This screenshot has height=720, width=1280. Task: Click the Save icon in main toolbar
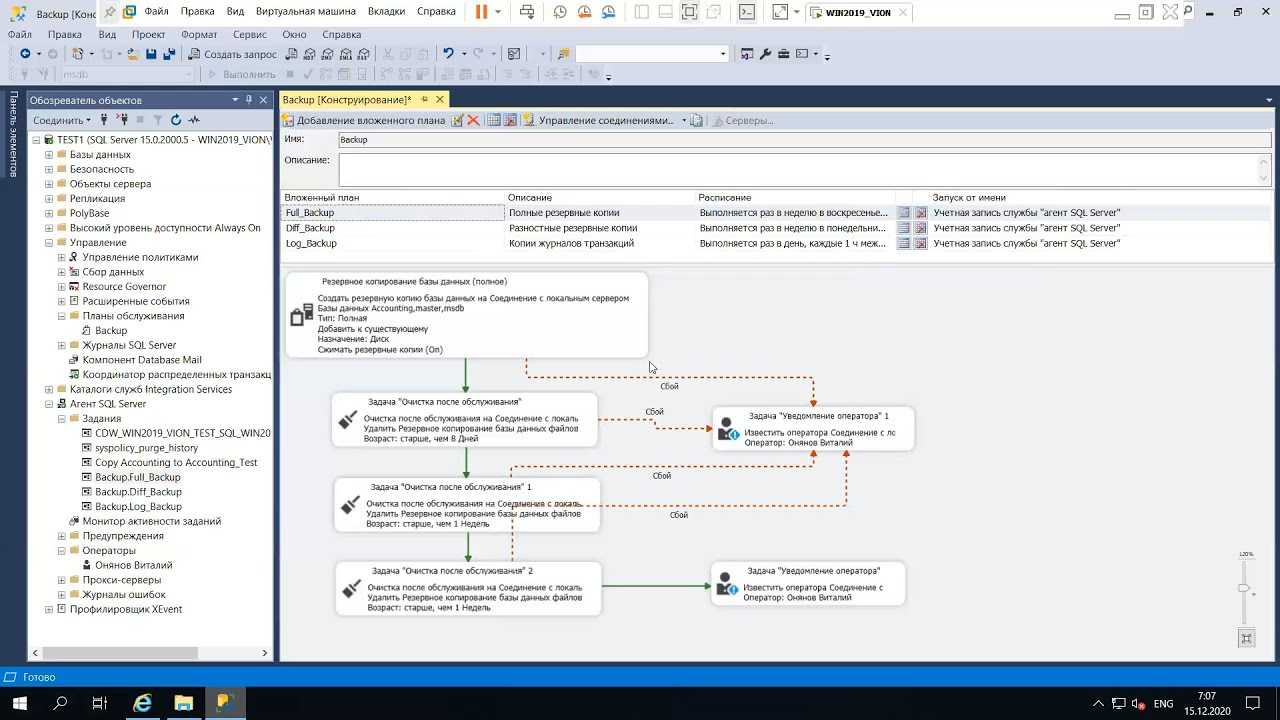(x=152, y=54)
